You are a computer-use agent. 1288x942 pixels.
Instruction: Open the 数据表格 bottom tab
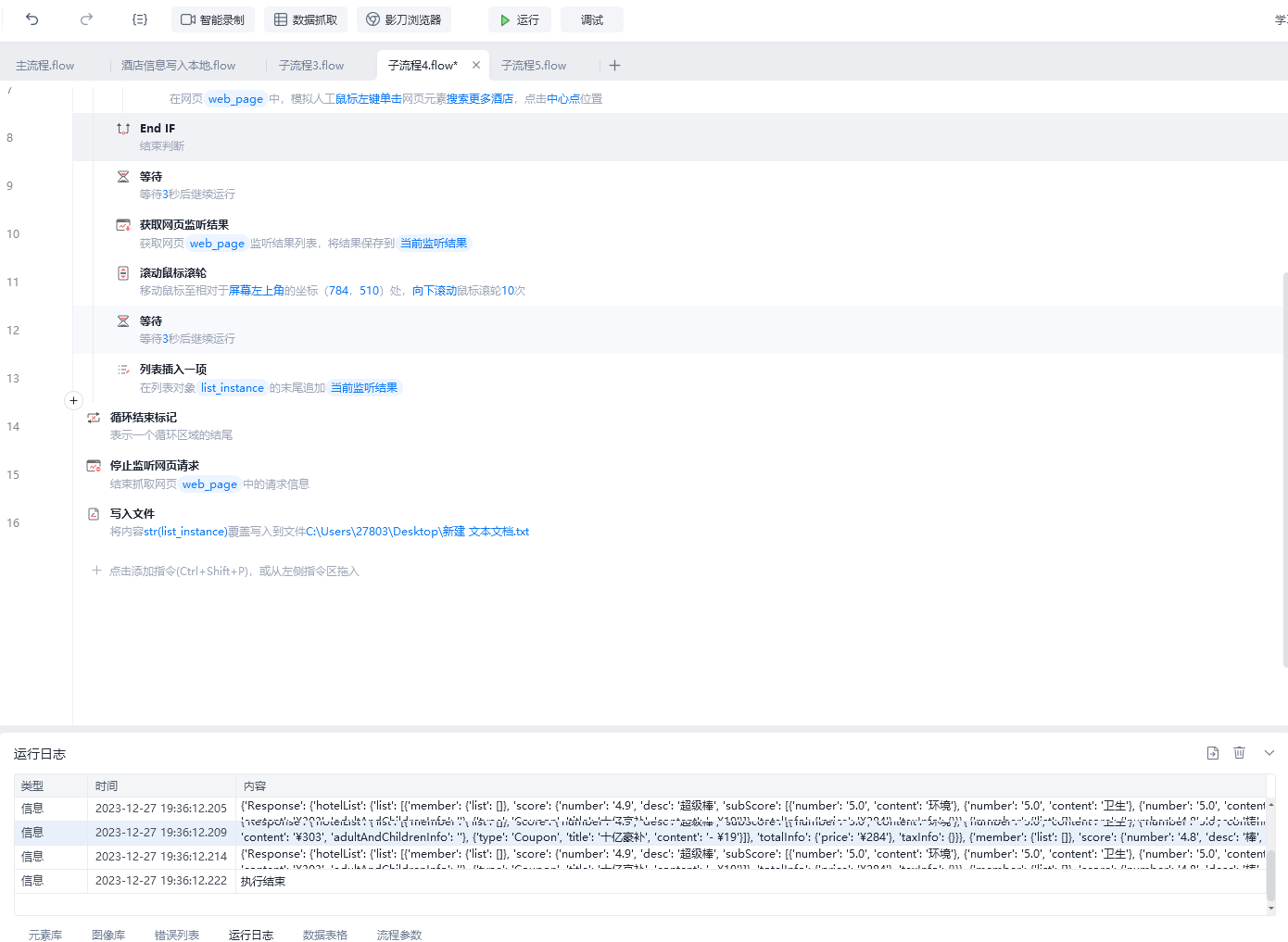pos(325,935)
